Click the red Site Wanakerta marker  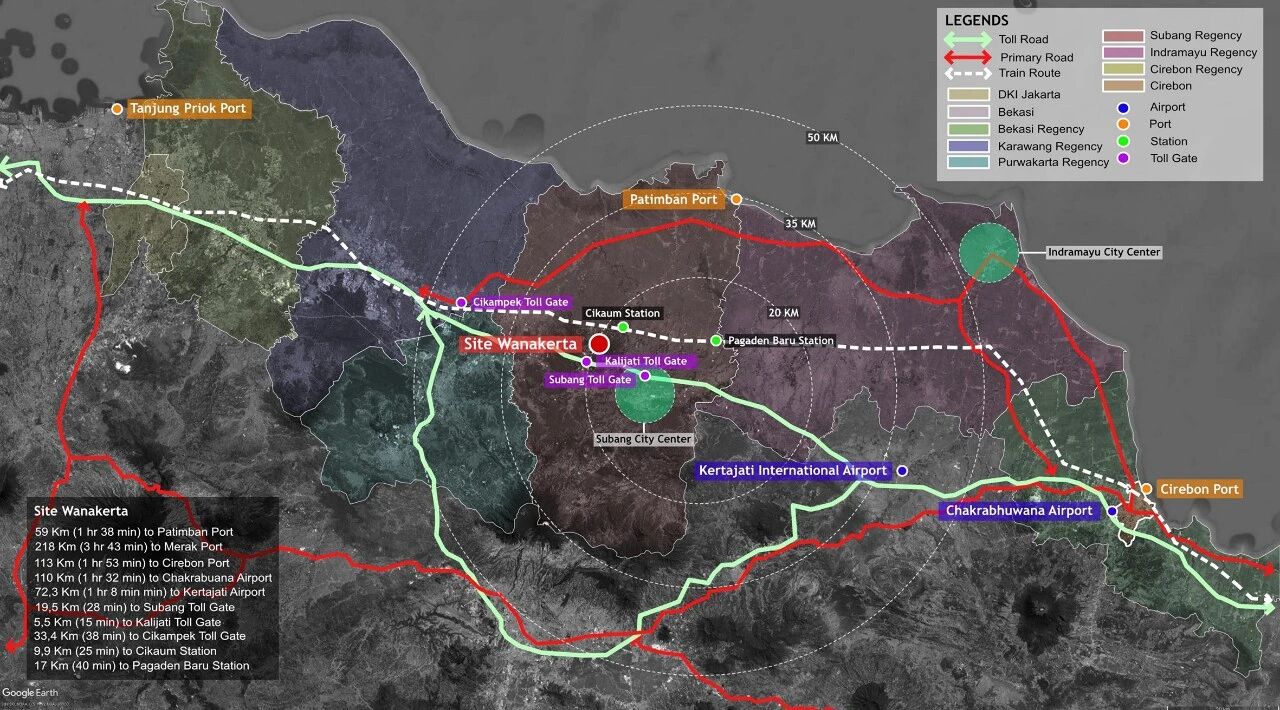click(x=599, y=344)
